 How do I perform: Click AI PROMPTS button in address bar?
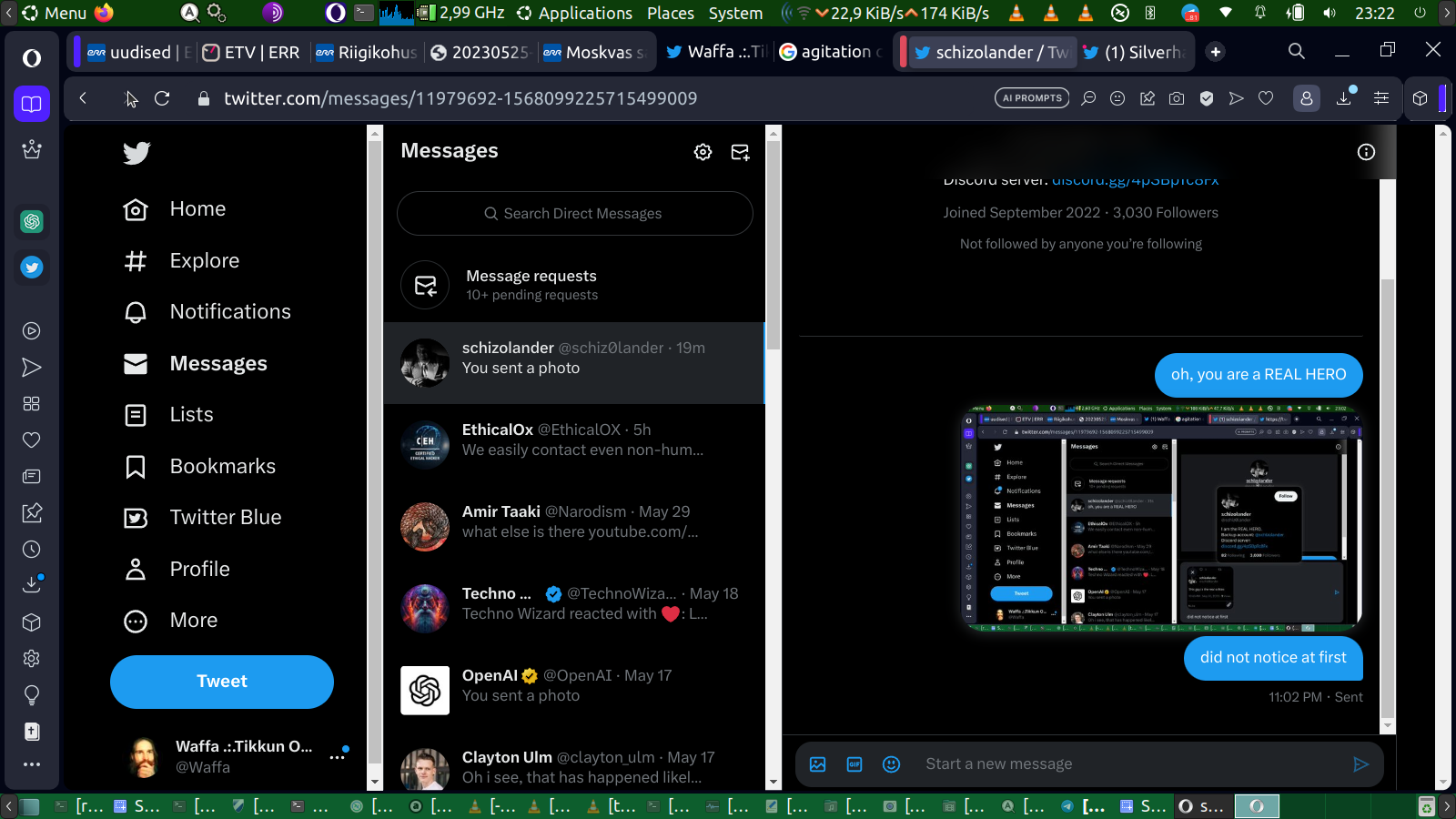point(1032,98)
